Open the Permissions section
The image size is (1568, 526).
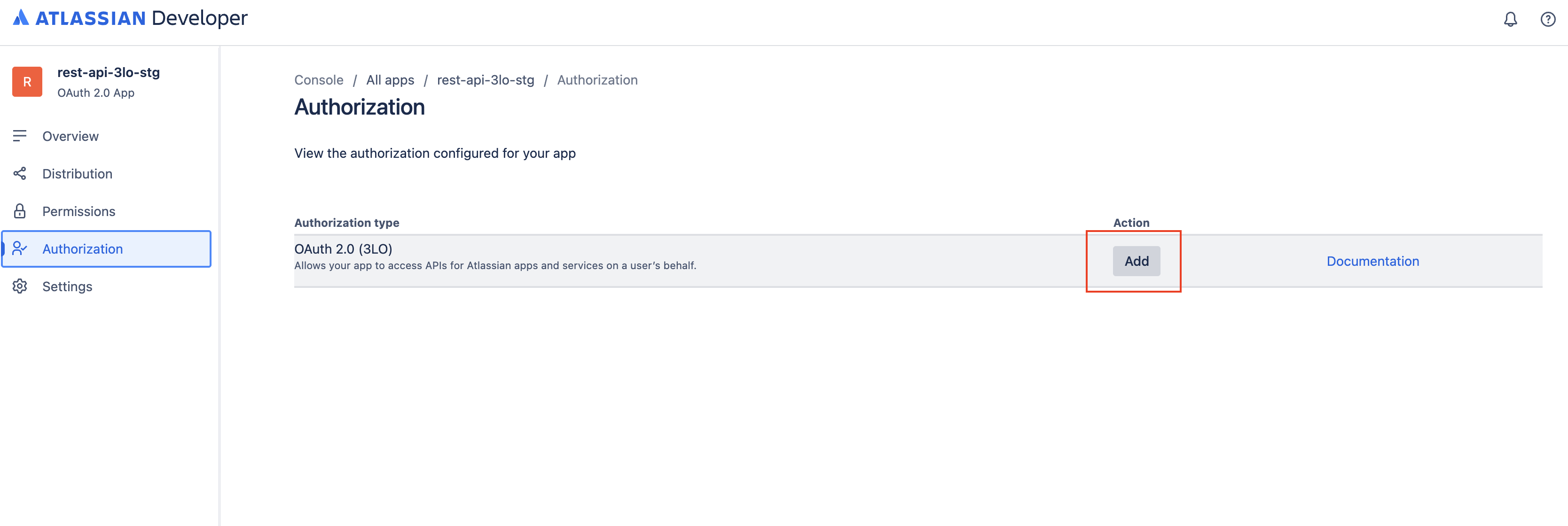78,211
